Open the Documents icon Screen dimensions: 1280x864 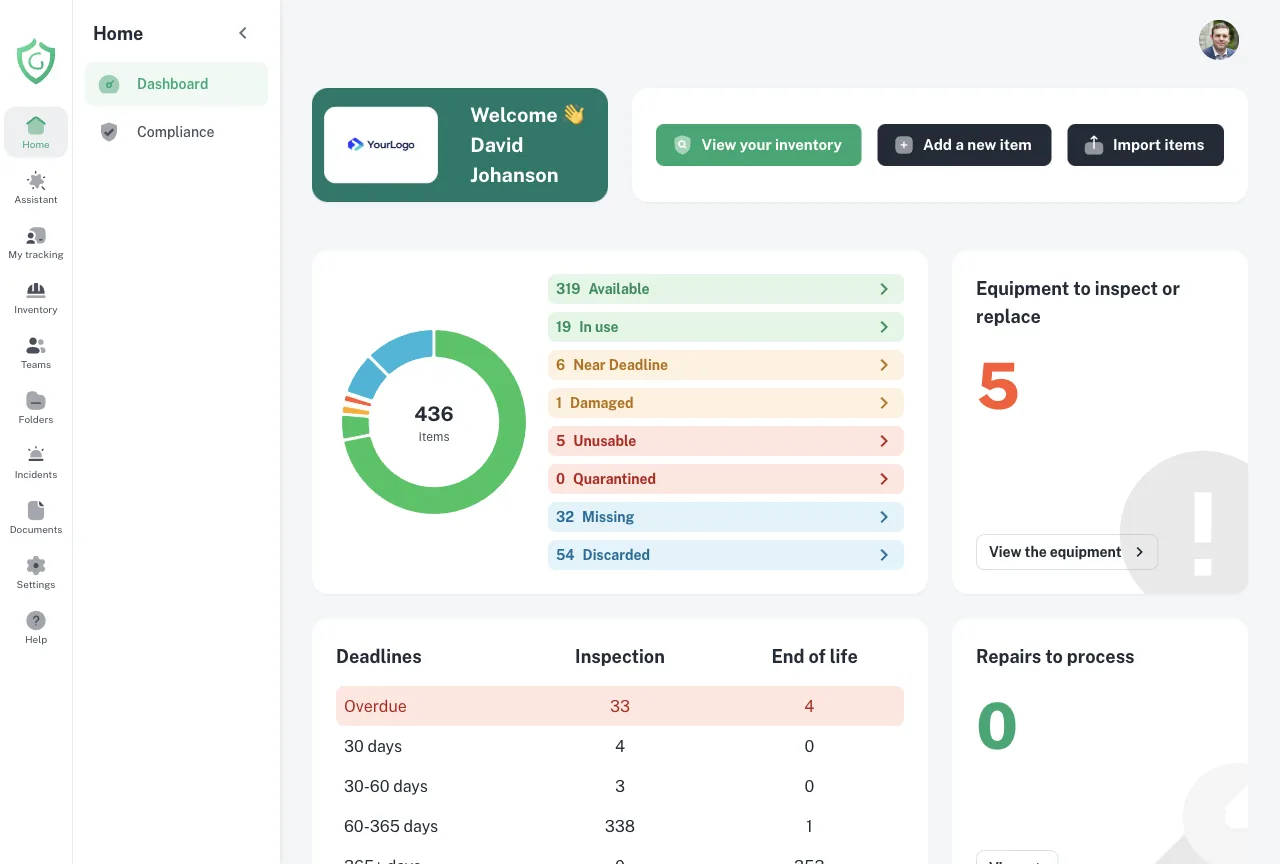36,510
